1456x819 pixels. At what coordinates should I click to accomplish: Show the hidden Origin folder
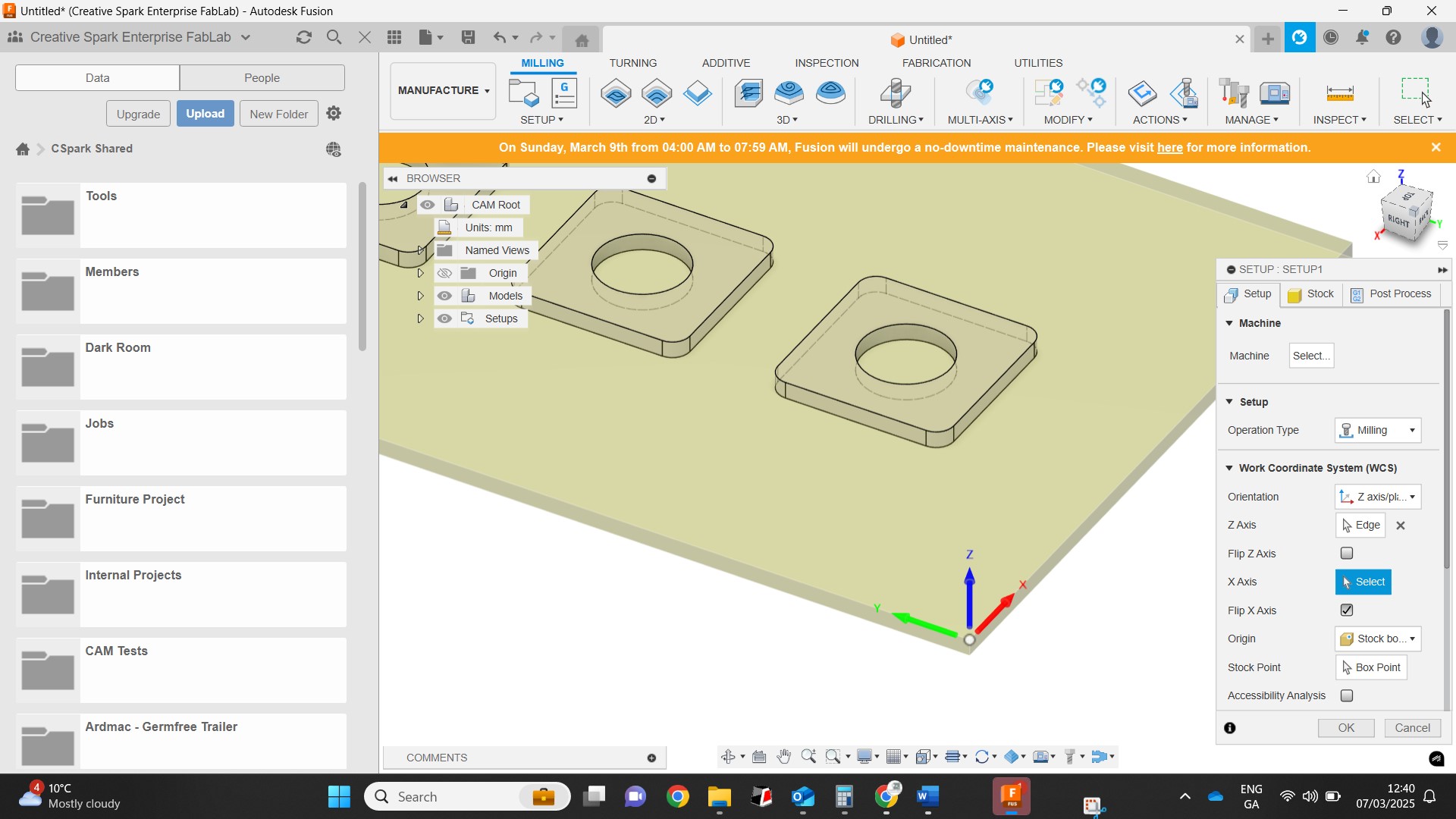pyautogui.click(x=445, y=273)
